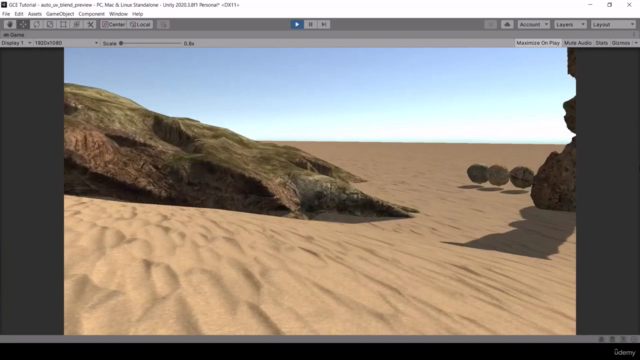The height and width of the screenshot is (360, 640).
Task: Toggle pivot mode Center button
Action: click(113, 24)
